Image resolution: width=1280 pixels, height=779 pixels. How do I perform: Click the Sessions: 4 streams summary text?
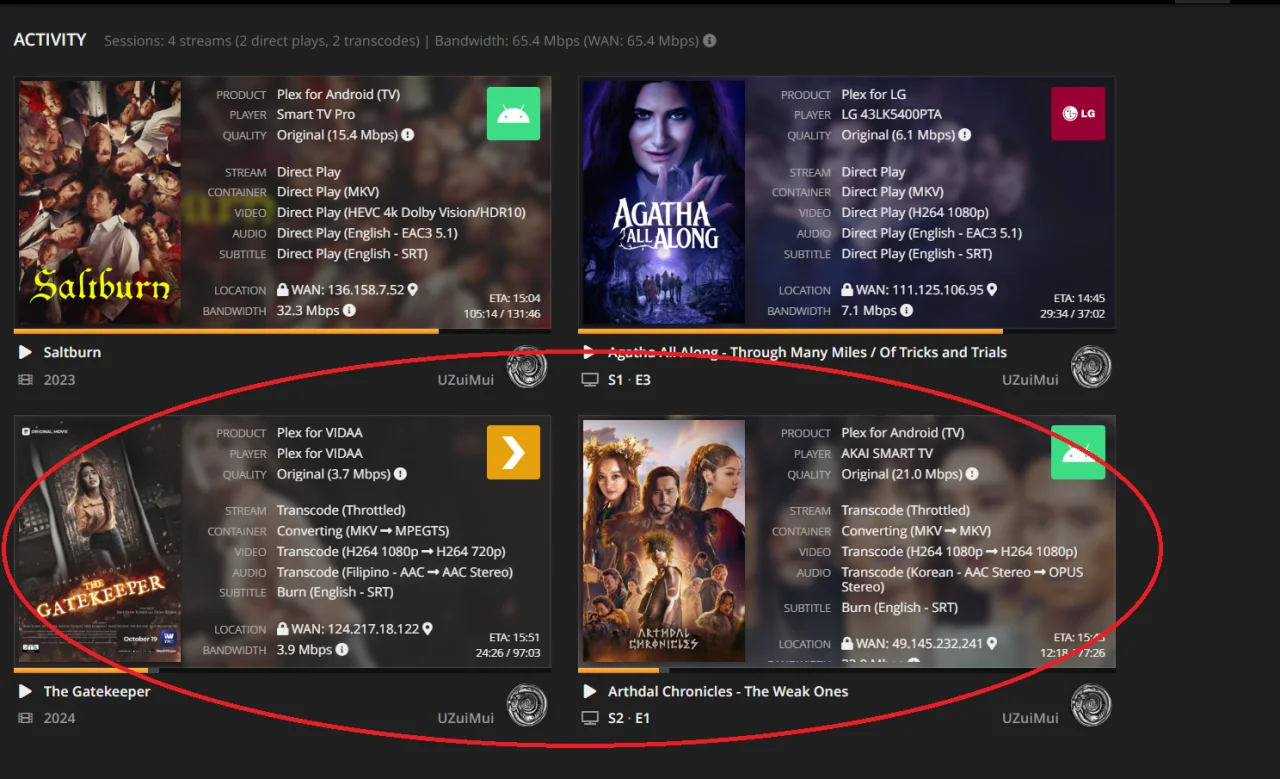[x=261, y=41]
